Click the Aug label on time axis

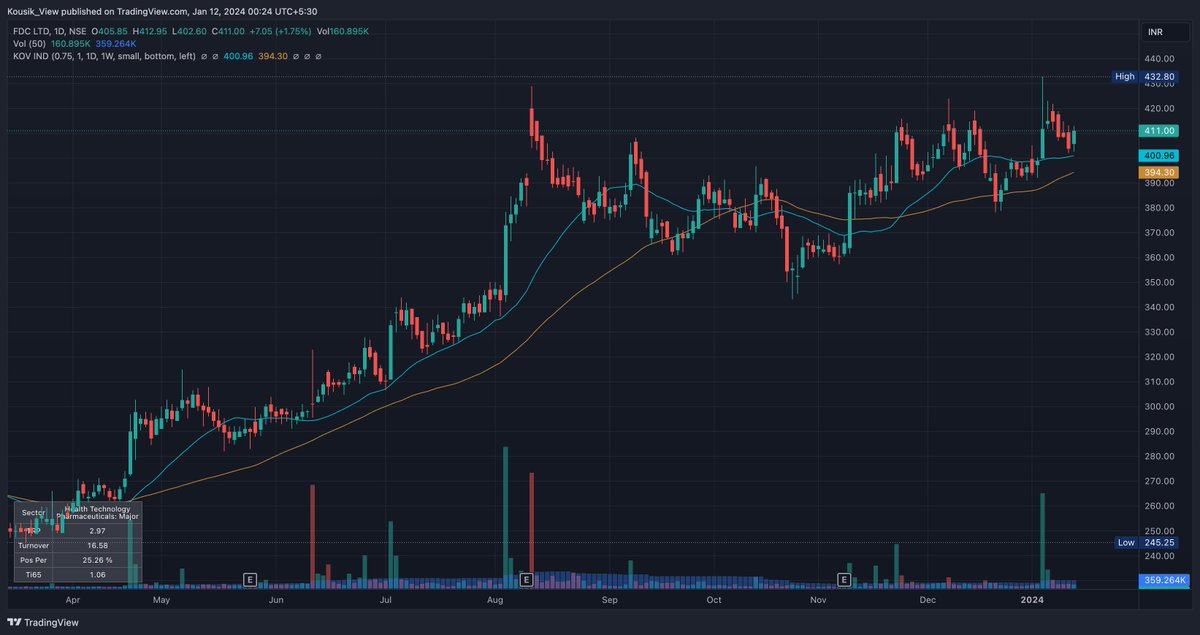click(x=495, y=601)
